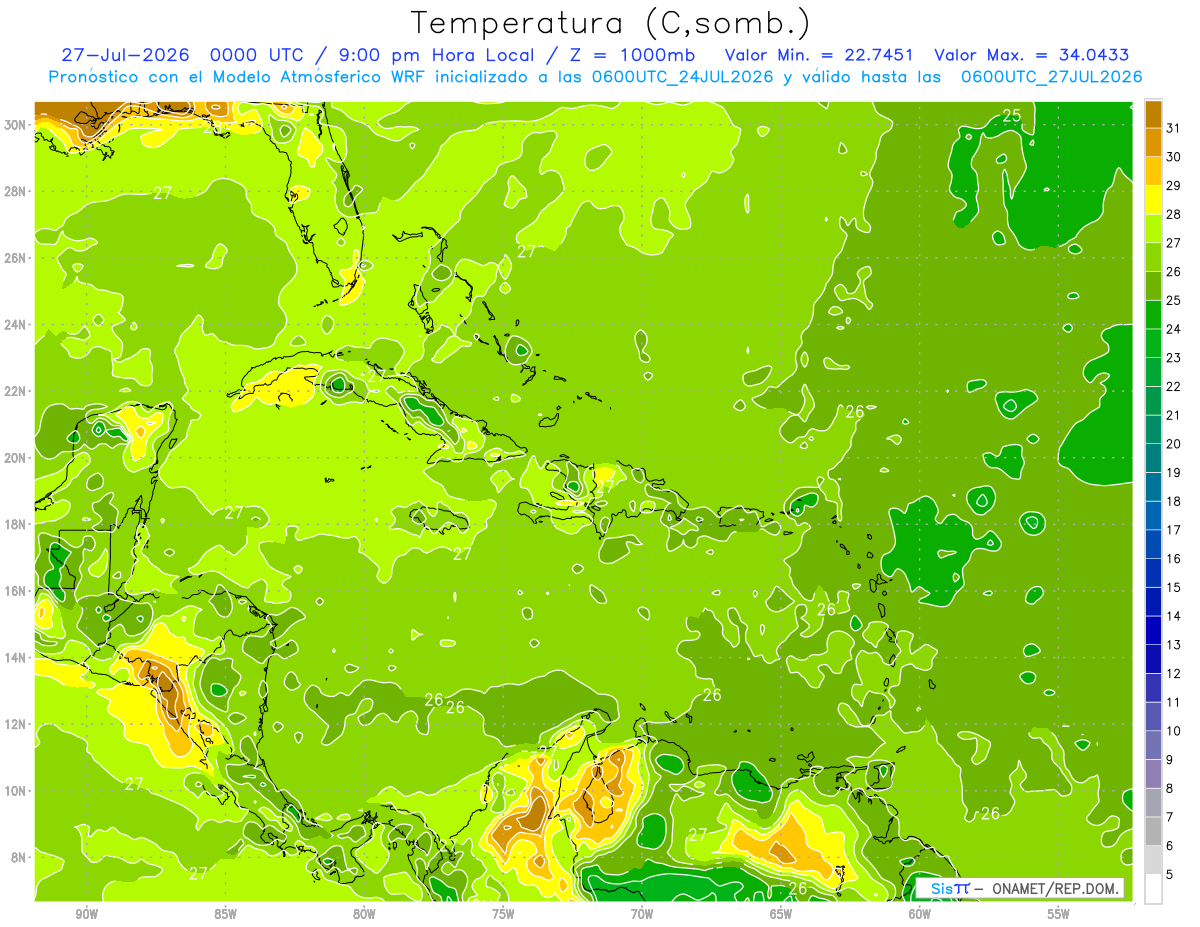This screenshot has height=927, width=1200.
Task: Click "0600UTC_27JUL2026" valid-until time text
Action: click(x=1051, y=77)
